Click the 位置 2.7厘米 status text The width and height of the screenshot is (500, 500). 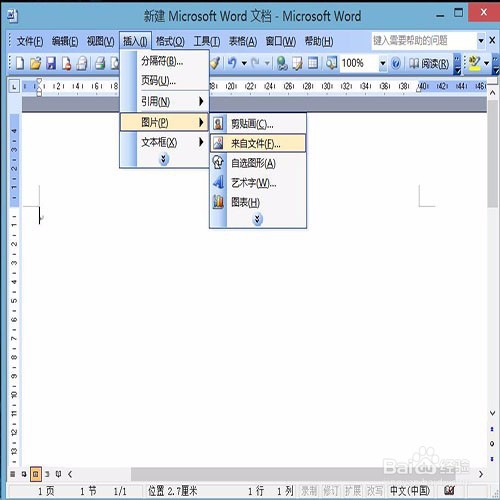pyautogui.click(x=173, y=491)
